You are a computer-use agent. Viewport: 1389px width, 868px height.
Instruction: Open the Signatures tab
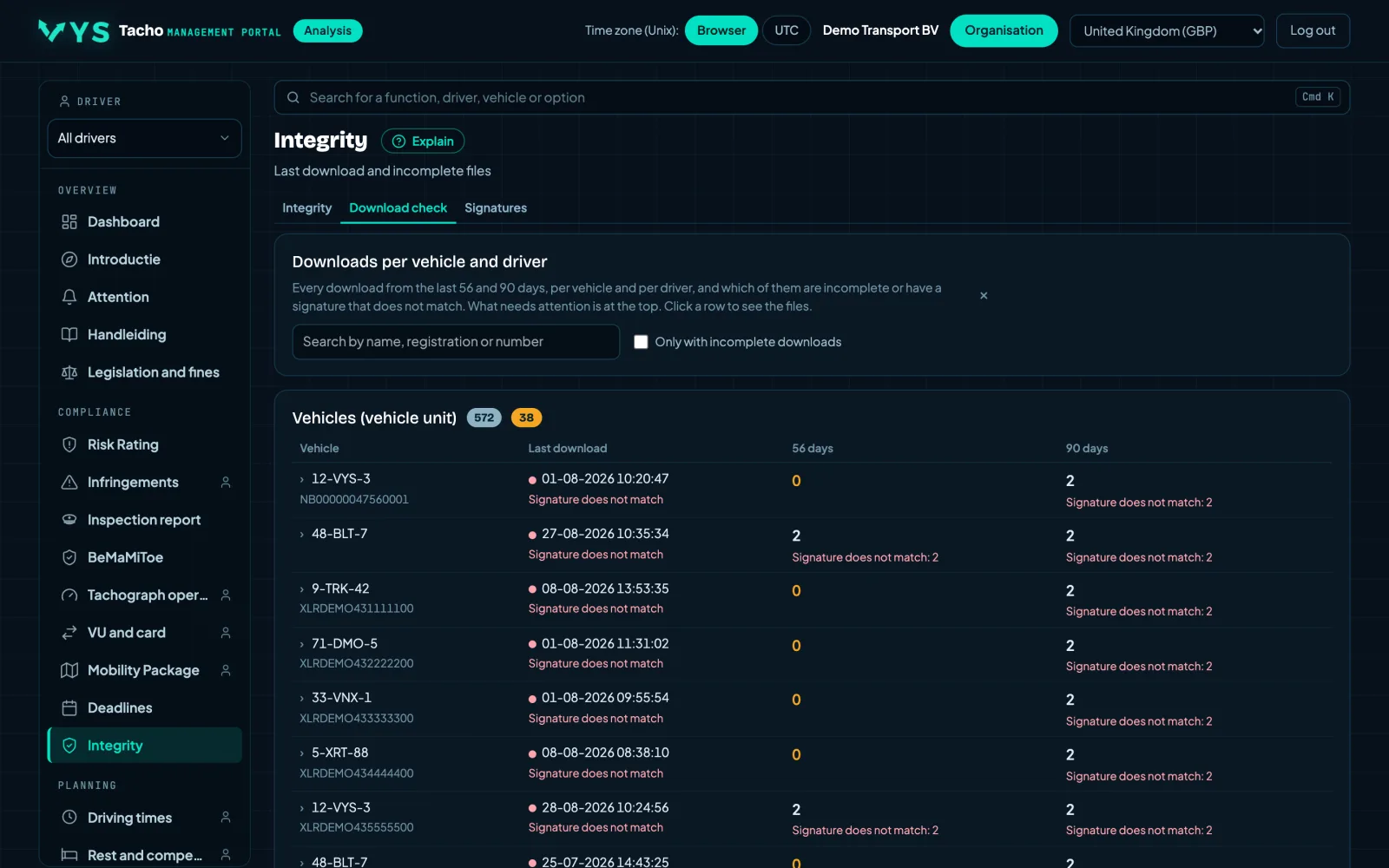point(496,208)
